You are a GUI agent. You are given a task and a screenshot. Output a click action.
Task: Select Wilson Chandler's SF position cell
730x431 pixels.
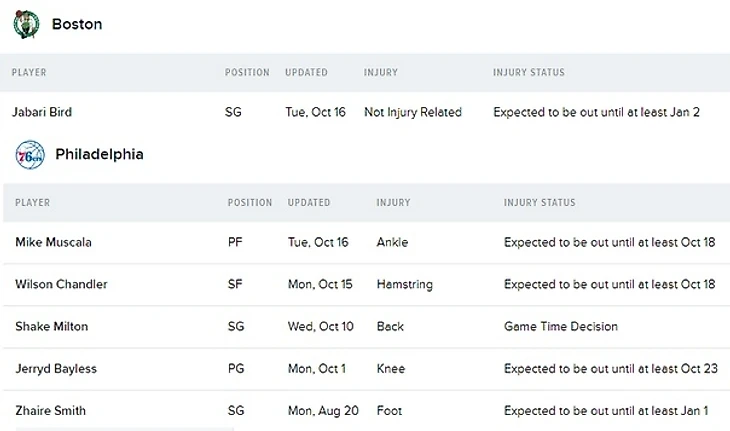[x=235, y=284]
